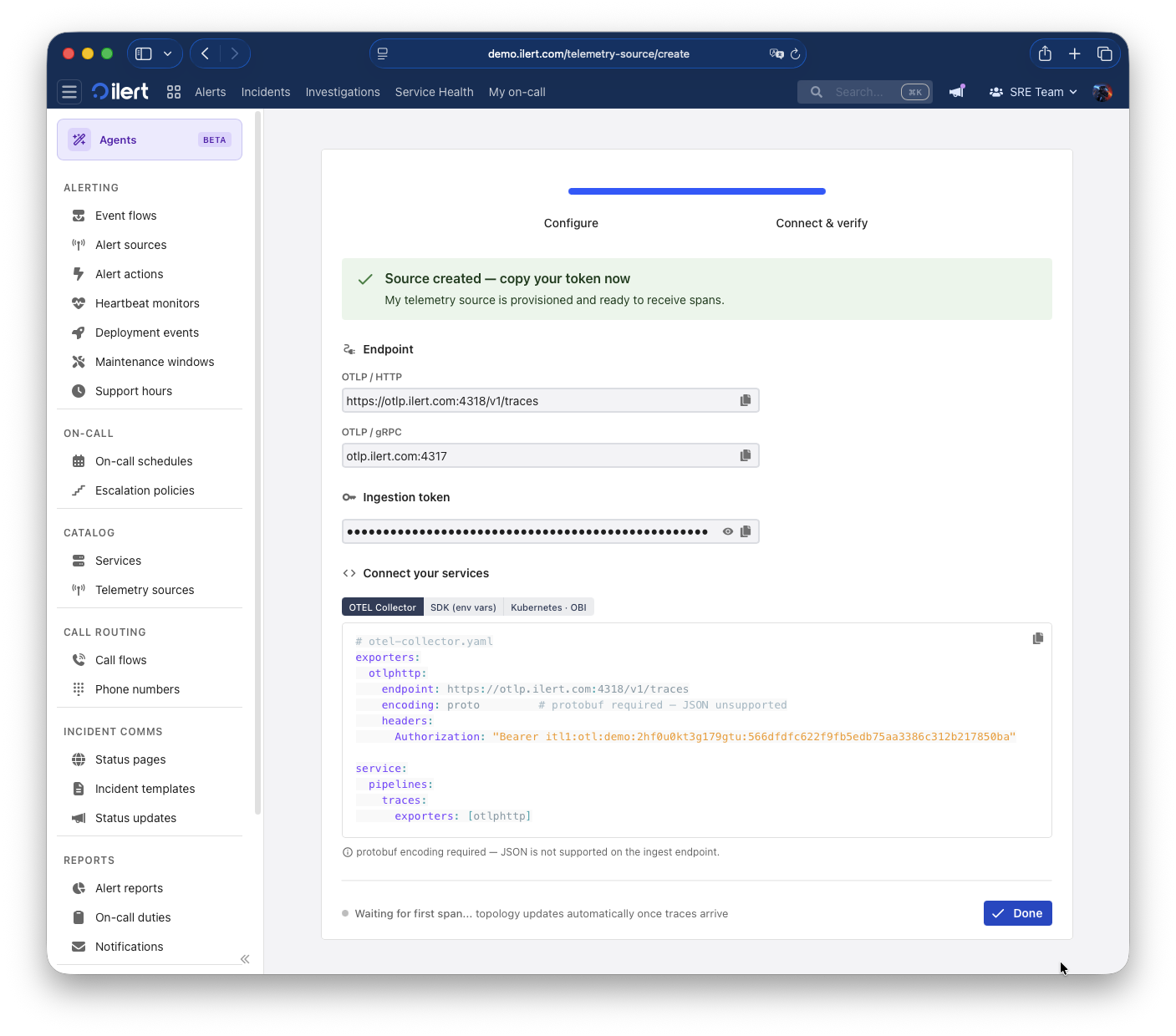Open the user avatar menu
Screen dimensions: 1176x1036
1102,92
